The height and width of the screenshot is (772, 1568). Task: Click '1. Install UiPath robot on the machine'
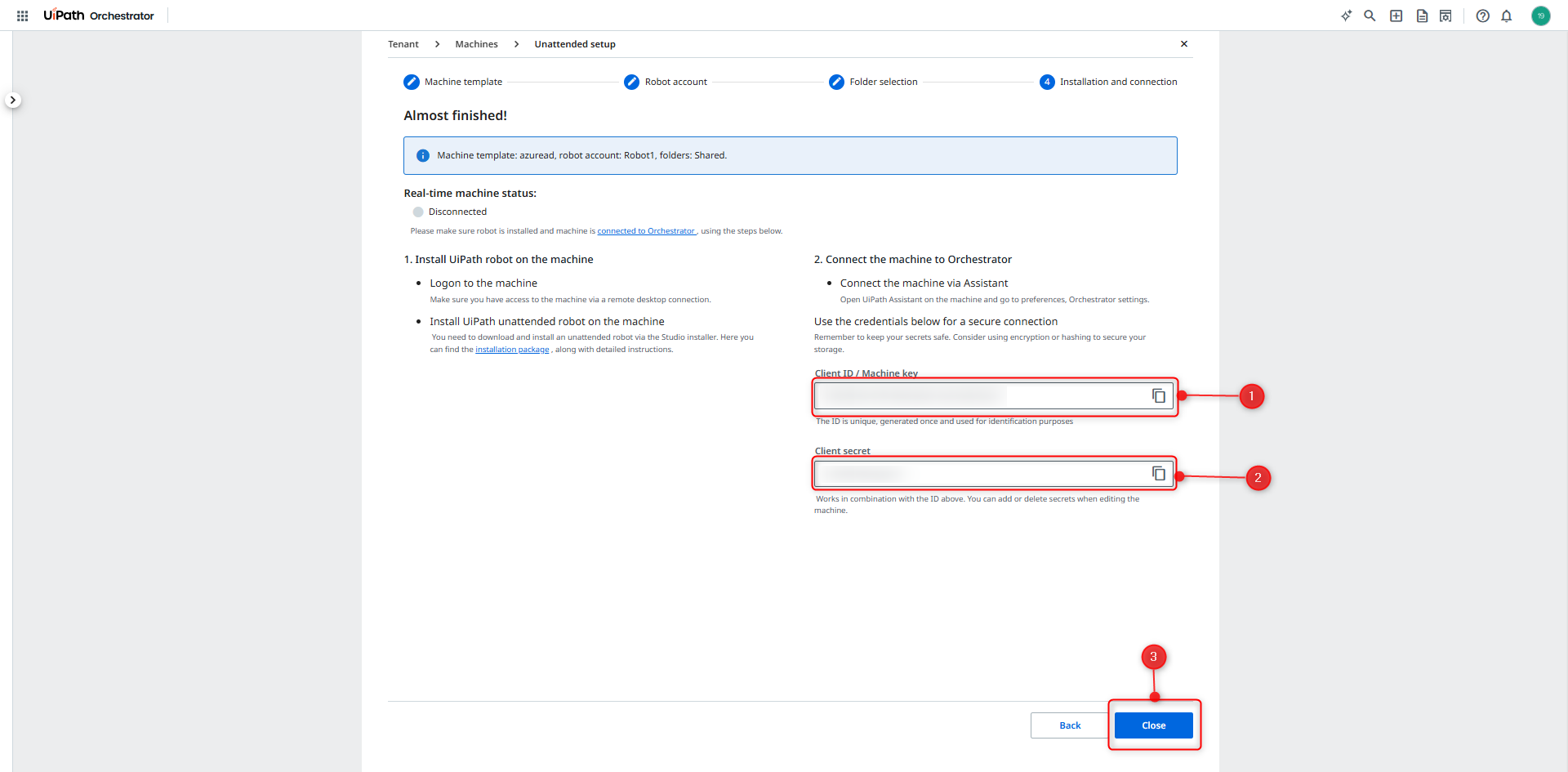[499, 260]
